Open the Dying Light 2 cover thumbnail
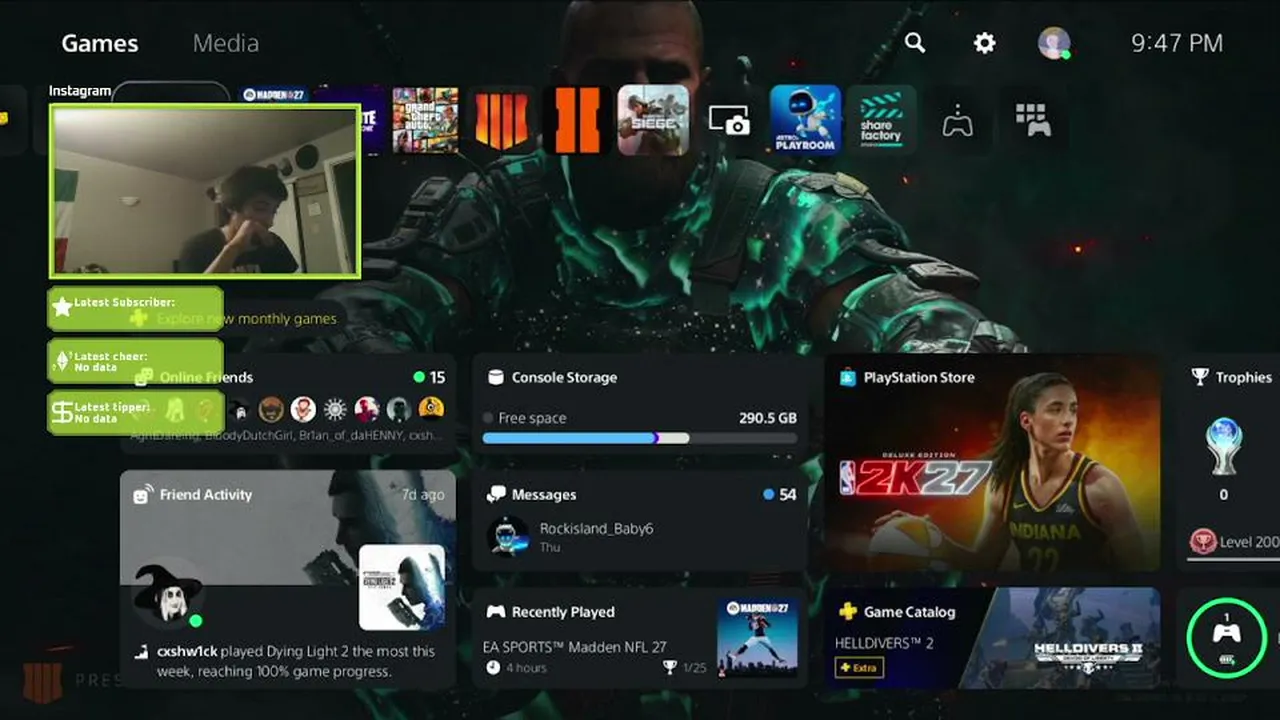The height and width of the screenshot is (720, 1280). click(402, 587)
